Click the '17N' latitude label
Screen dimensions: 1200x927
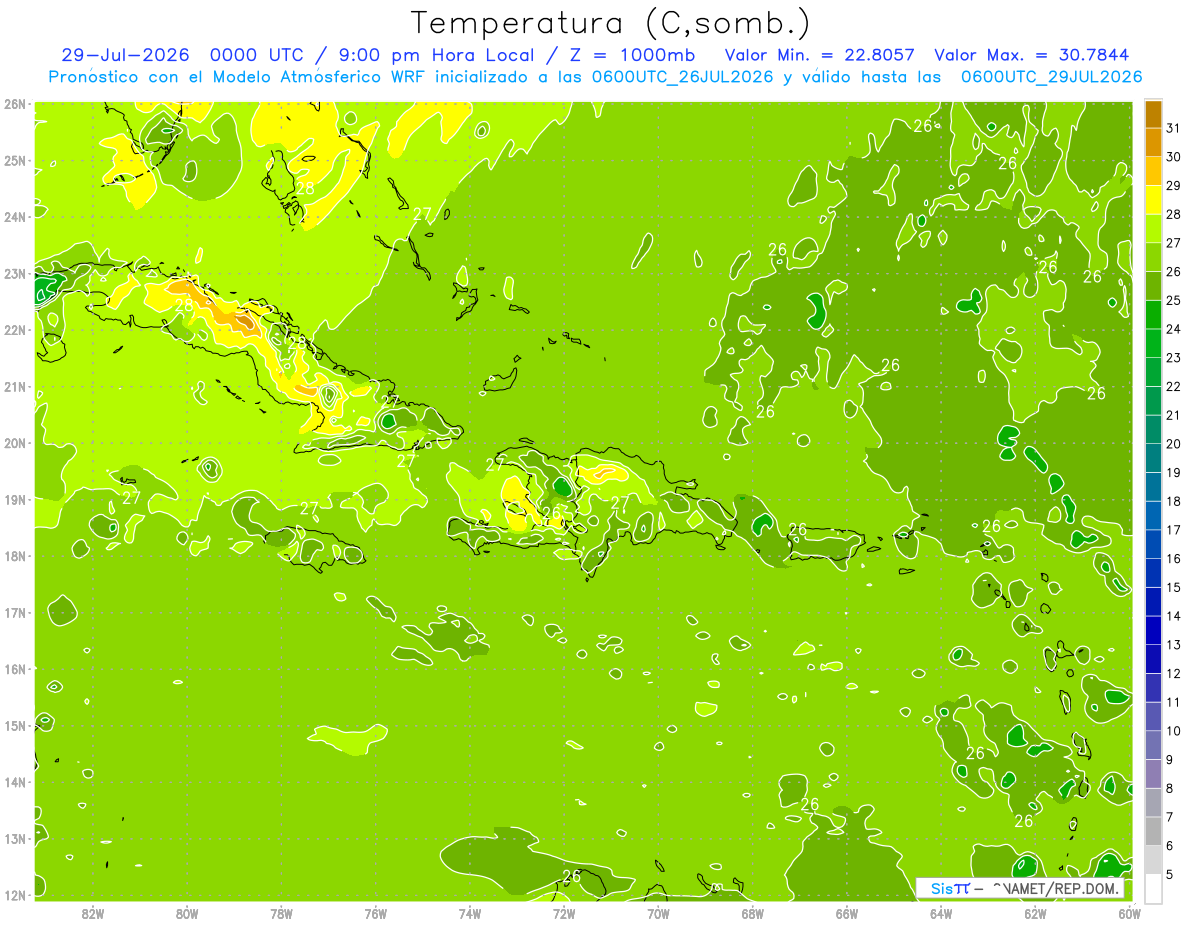pyautogui.click(x=14, y=612)
